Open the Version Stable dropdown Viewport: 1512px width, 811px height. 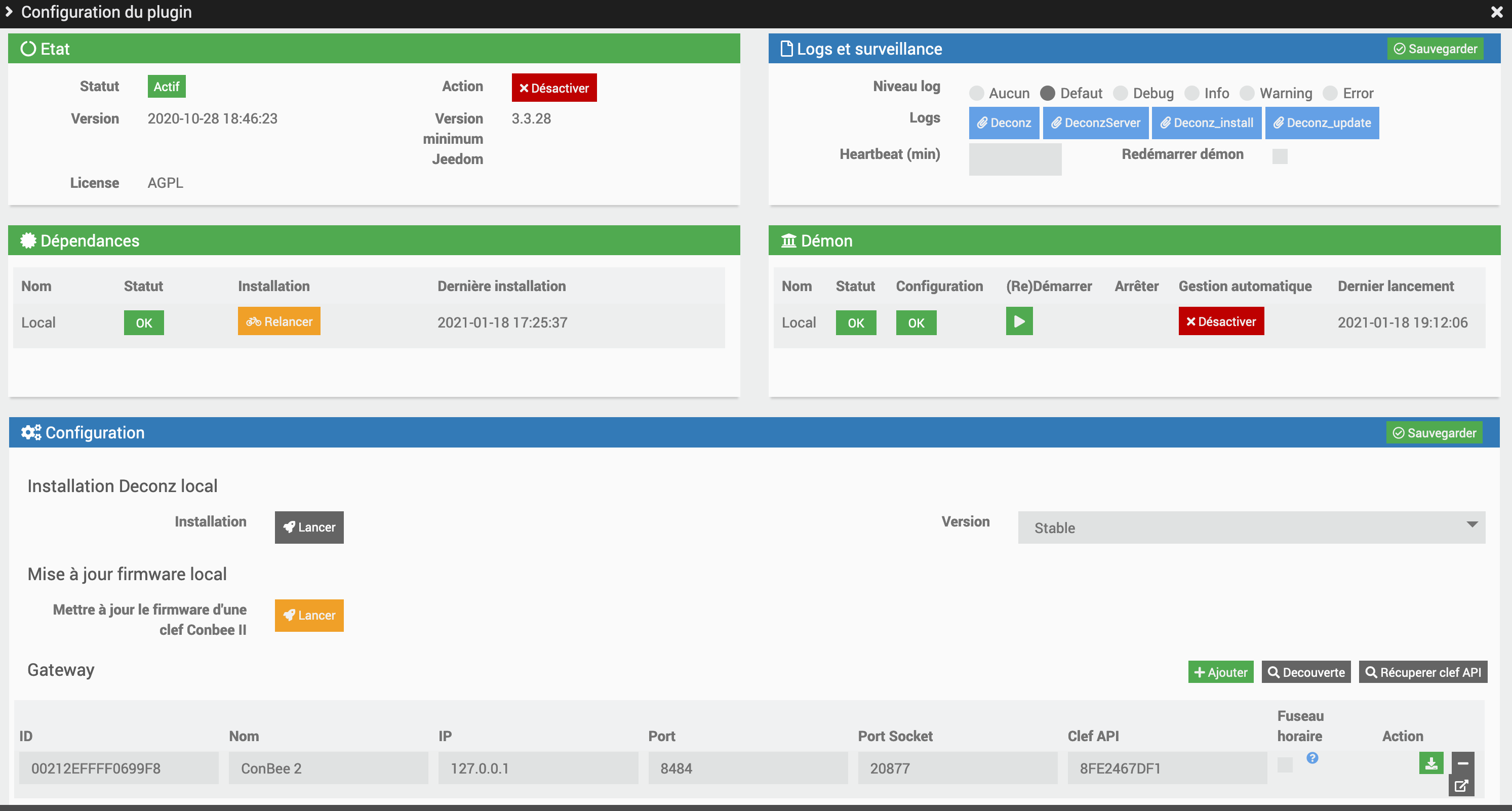point(1251,528)
